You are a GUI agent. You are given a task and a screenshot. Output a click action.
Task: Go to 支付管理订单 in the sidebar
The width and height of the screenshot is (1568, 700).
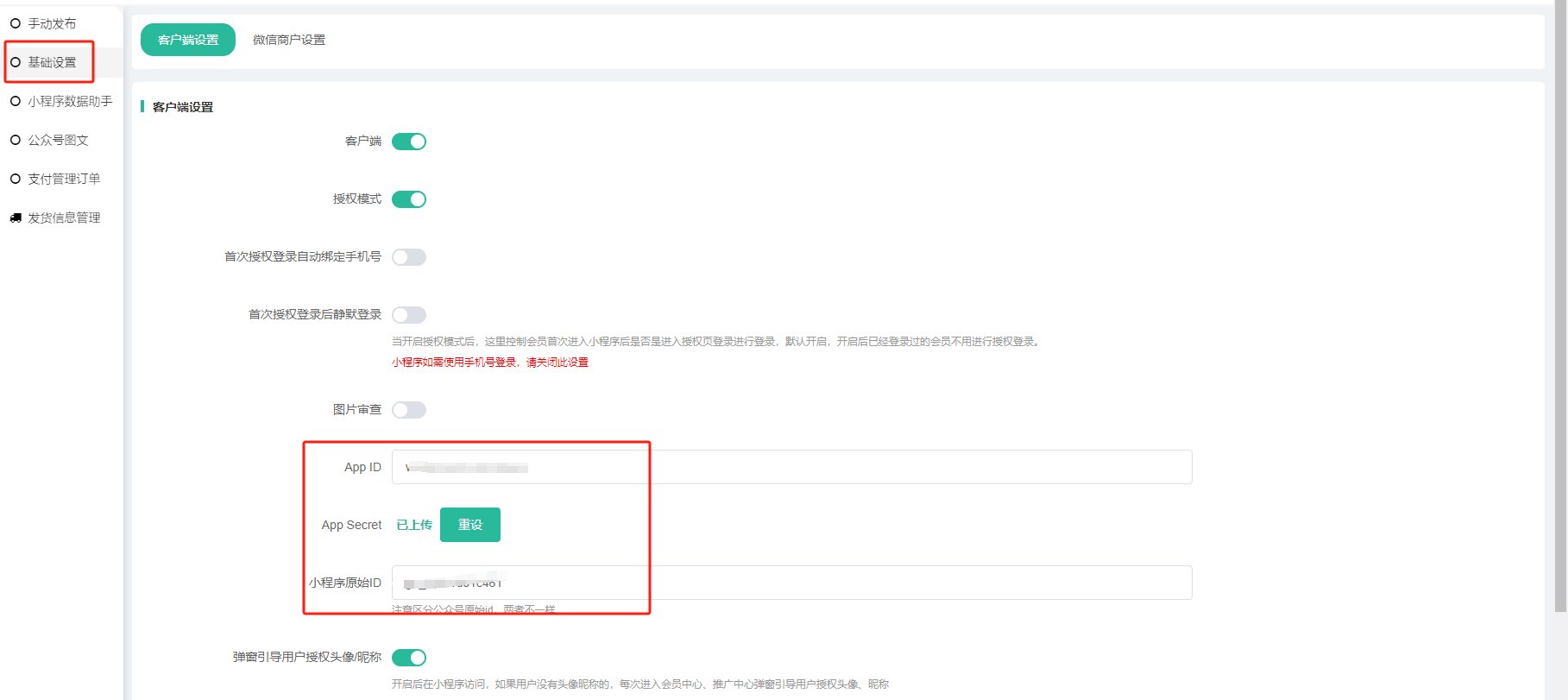[64, 179]
